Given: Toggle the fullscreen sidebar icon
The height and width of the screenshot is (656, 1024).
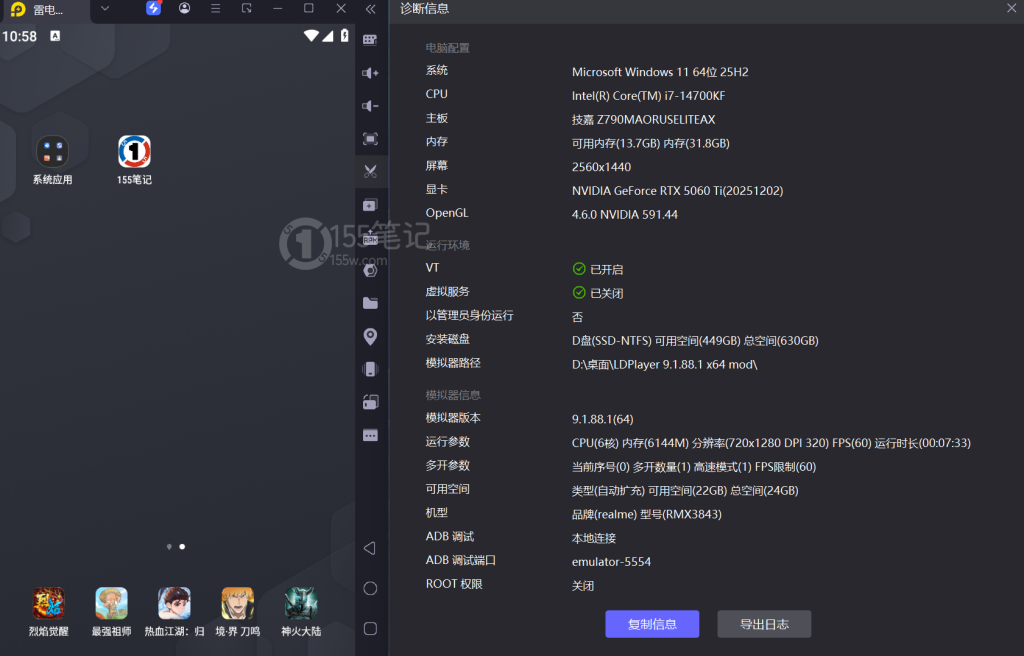Looking at the screenshot, I should click(x=370, y=139).
